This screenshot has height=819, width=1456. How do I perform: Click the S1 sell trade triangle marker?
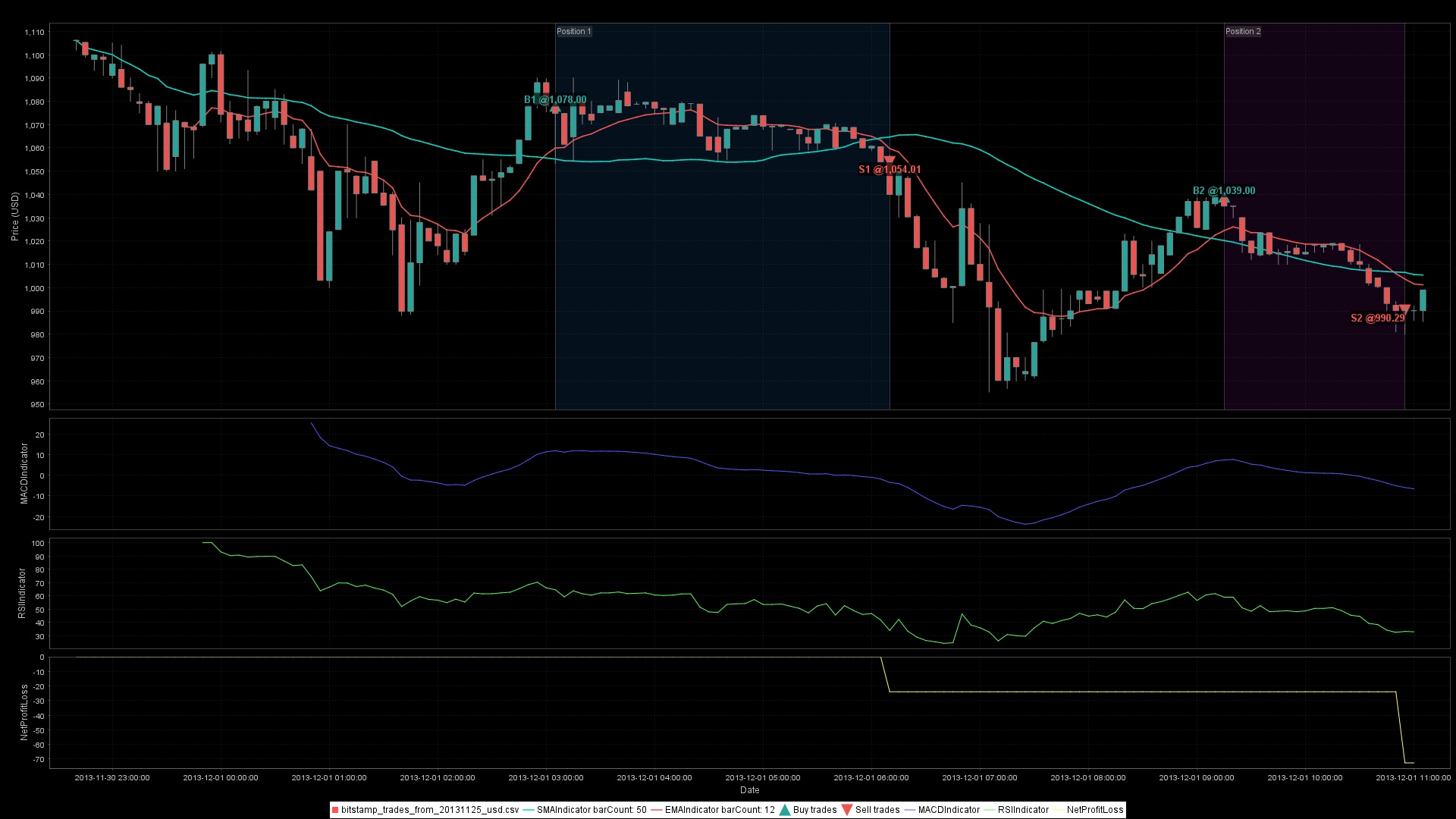[x=890, y=160]
